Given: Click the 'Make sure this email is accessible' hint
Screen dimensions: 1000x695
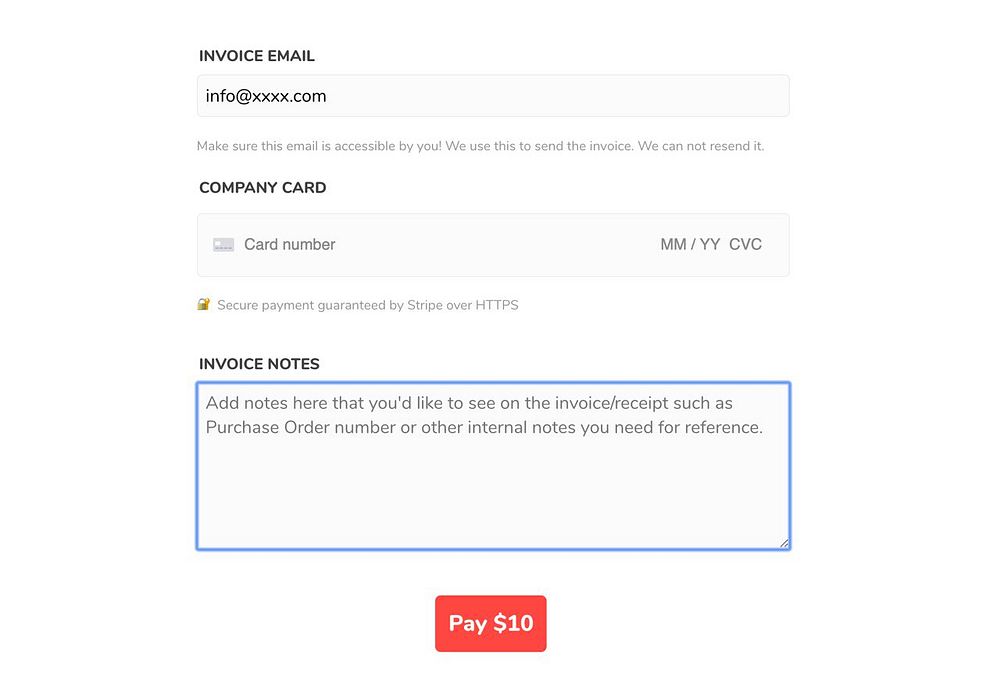Looking at the screenshot, I should 320,146.
